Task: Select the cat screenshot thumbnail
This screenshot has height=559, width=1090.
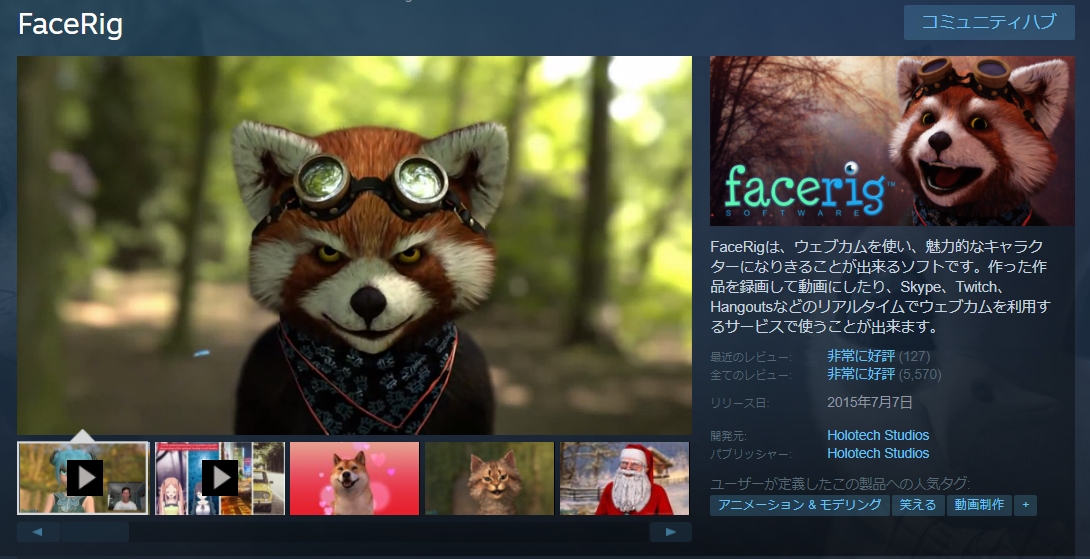Action: pyautogui.click(x=489, y=478)
